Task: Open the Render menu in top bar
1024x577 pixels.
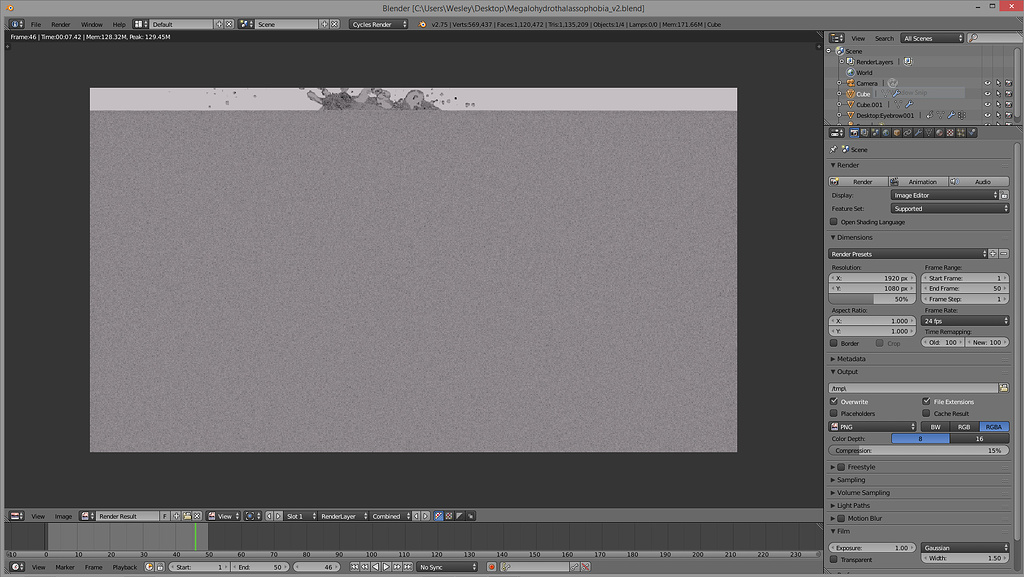Action: pos(61,25)
